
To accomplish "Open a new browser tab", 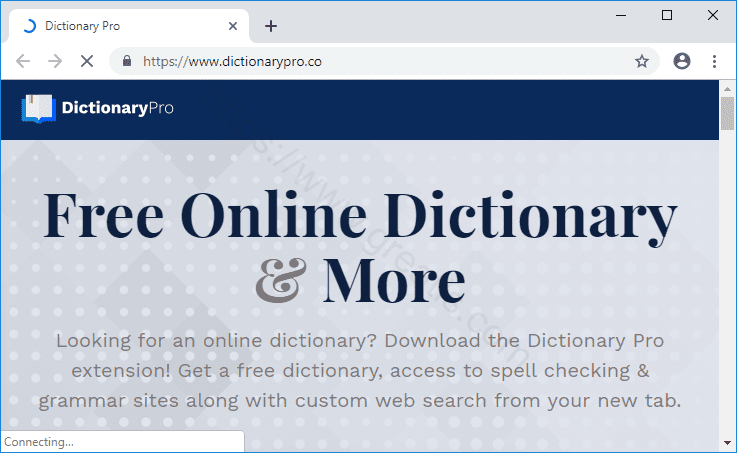I will click(x=270, y=26).
